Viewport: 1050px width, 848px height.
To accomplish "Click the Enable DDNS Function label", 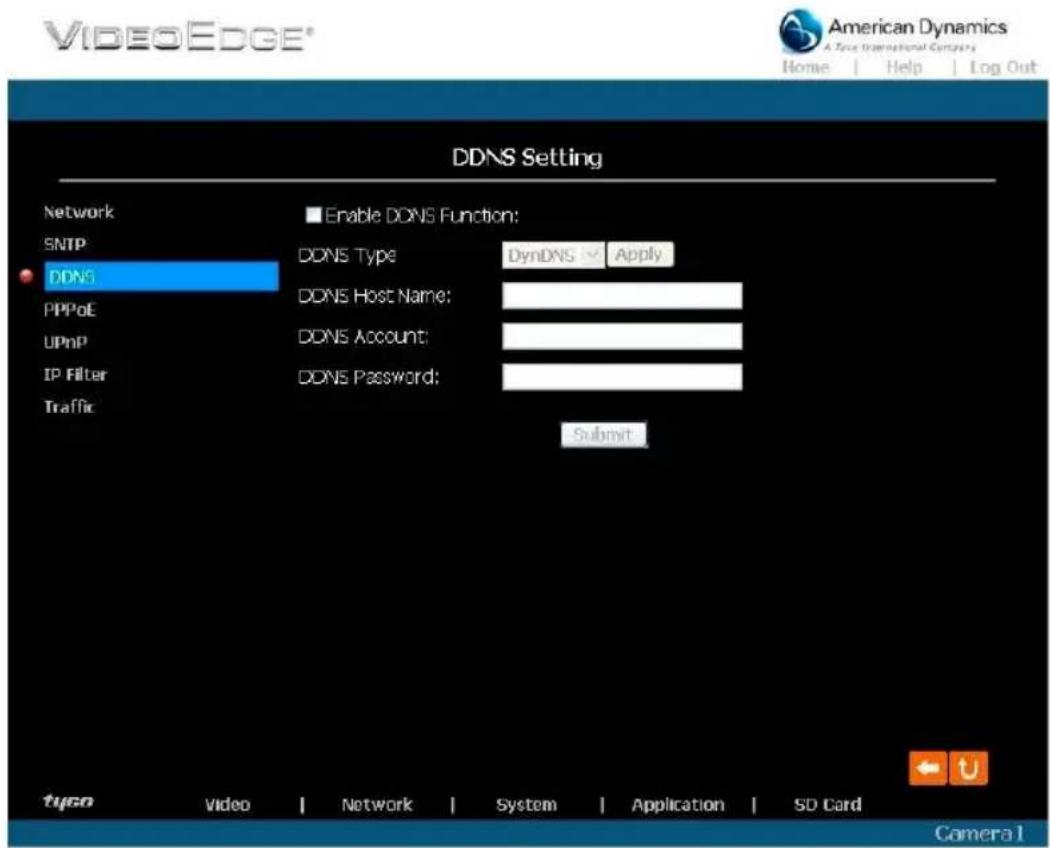I will coord(422,216).
